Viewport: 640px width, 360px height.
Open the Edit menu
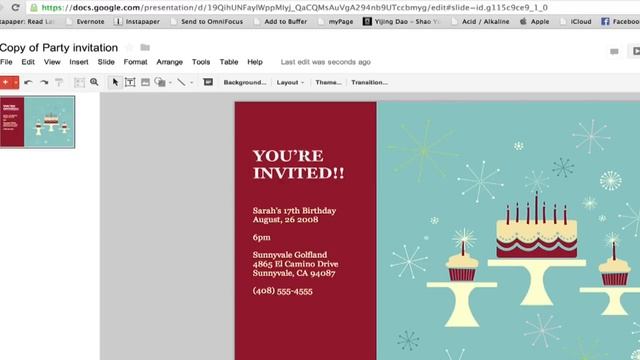[28, 62]
